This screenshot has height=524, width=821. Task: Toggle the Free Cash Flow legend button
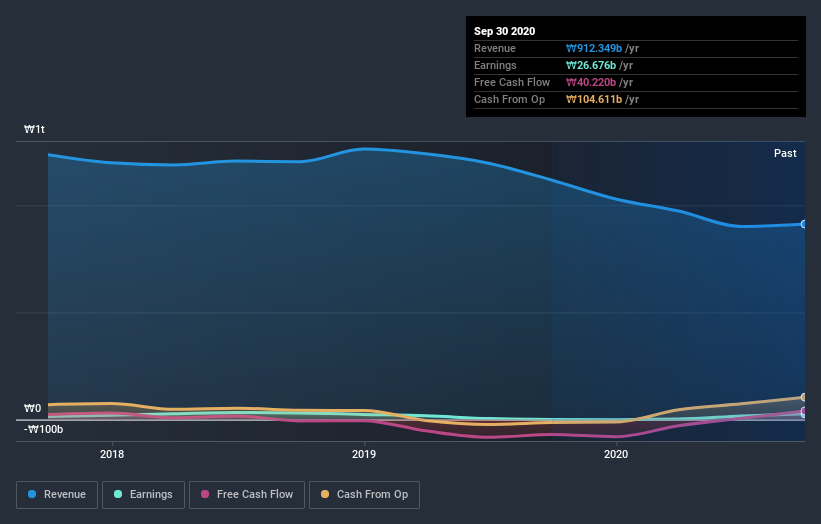click(247, 495)
